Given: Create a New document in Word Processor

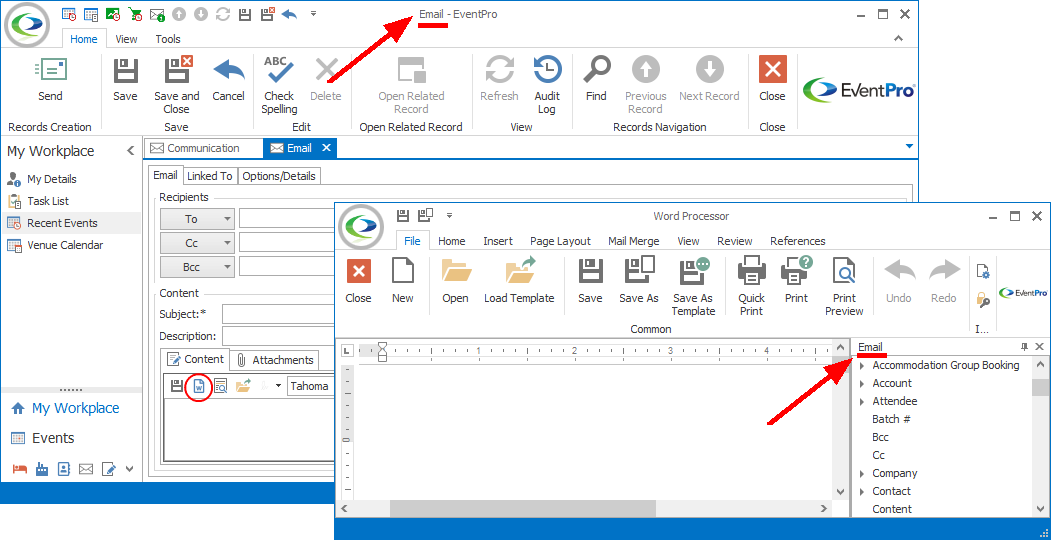Looking at the screenshot, I should click(403, 281).
